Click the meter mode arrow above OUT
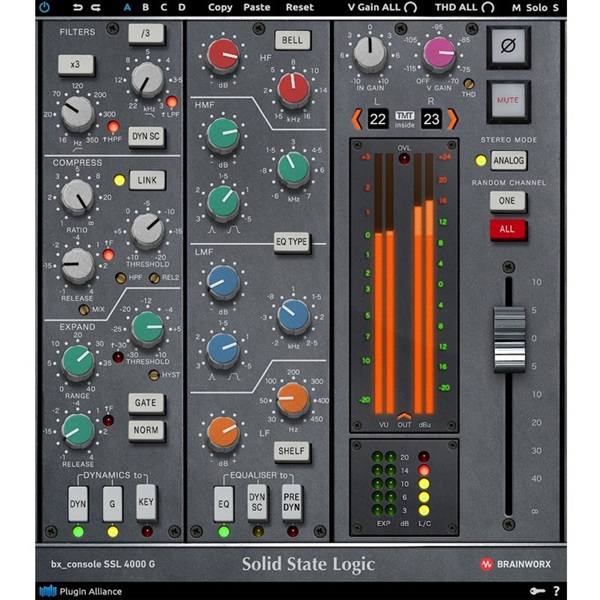This screenshot has height=600, width=600. 404,416
